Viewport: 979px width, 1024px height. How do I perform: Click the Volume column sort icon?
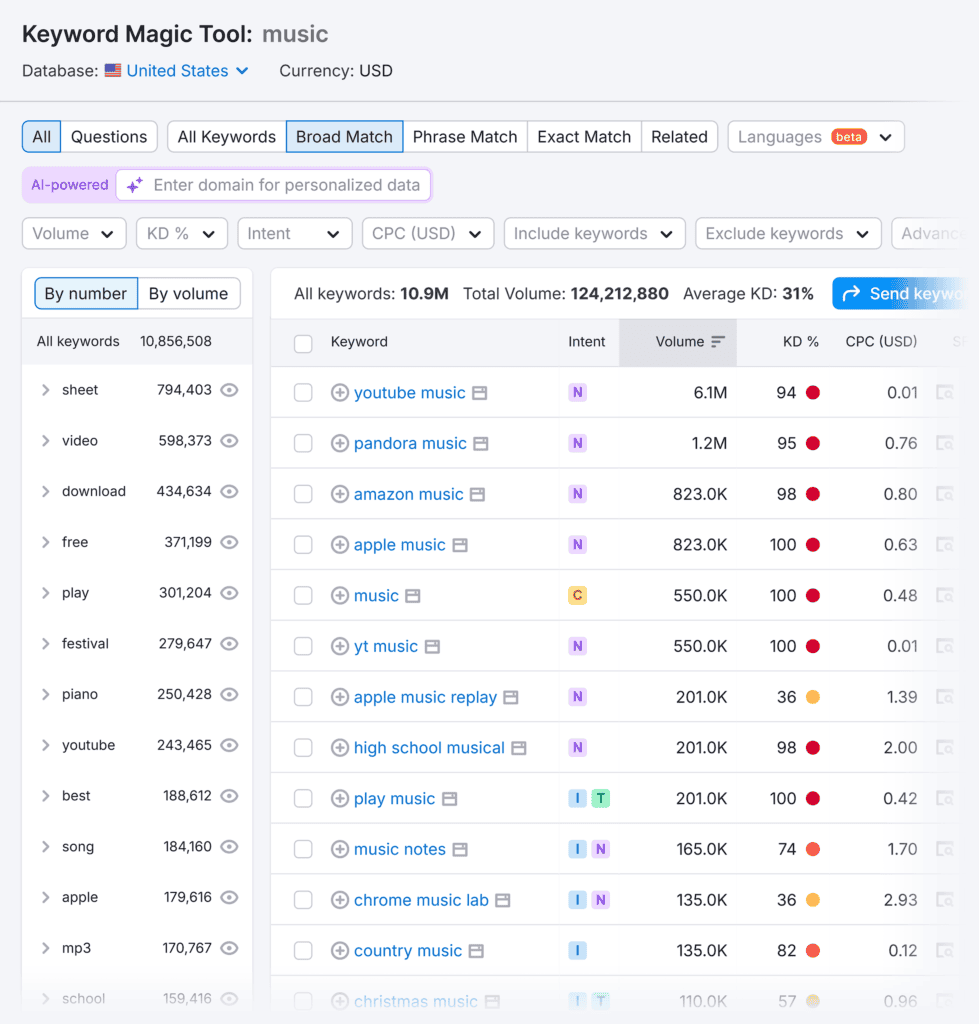click(718, 342)
